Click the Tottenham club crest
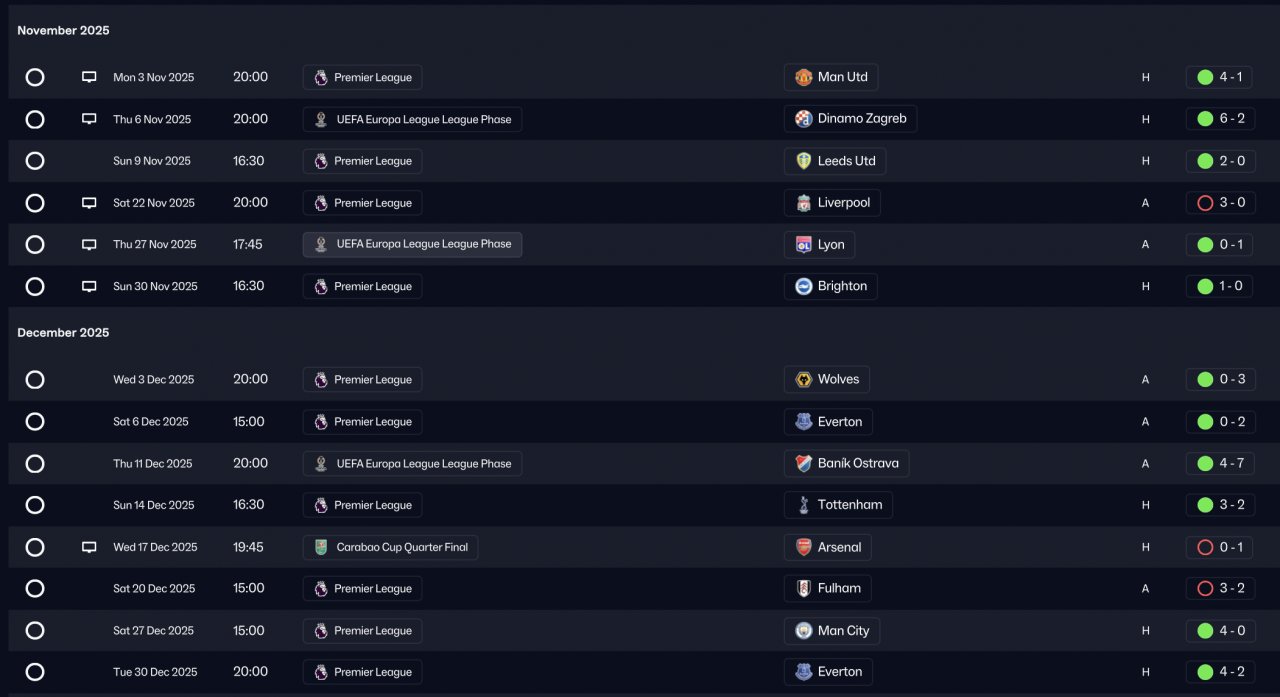 point(804,505)
